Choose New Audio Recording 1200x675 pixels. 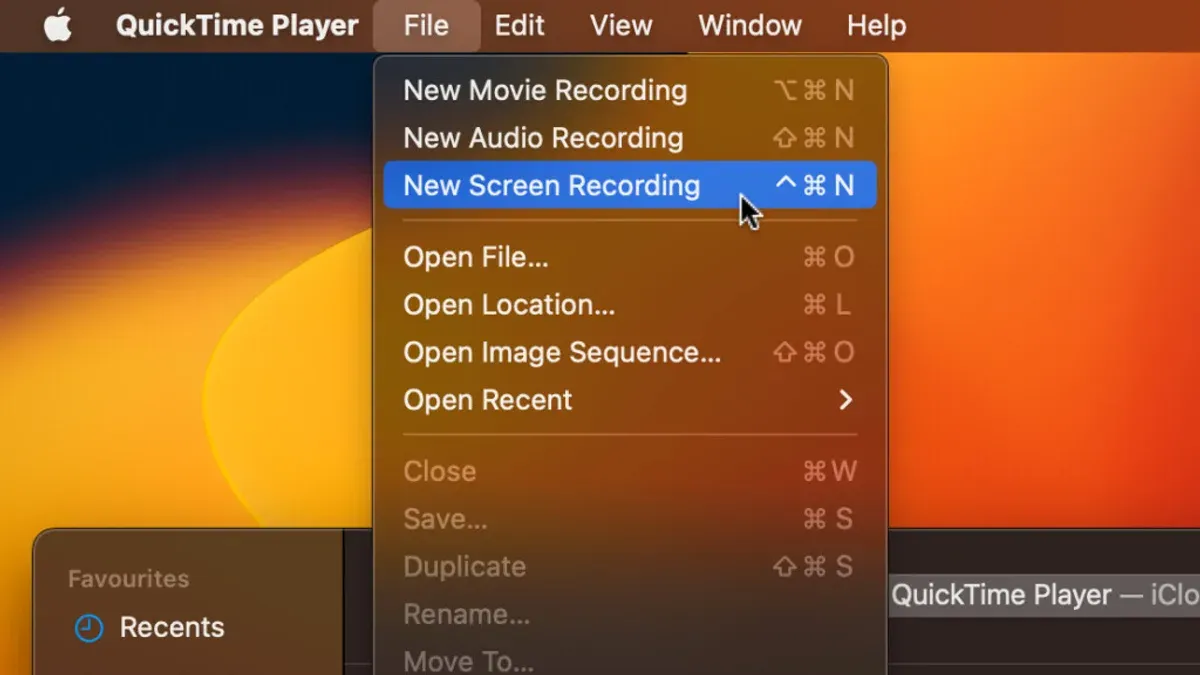630,138
